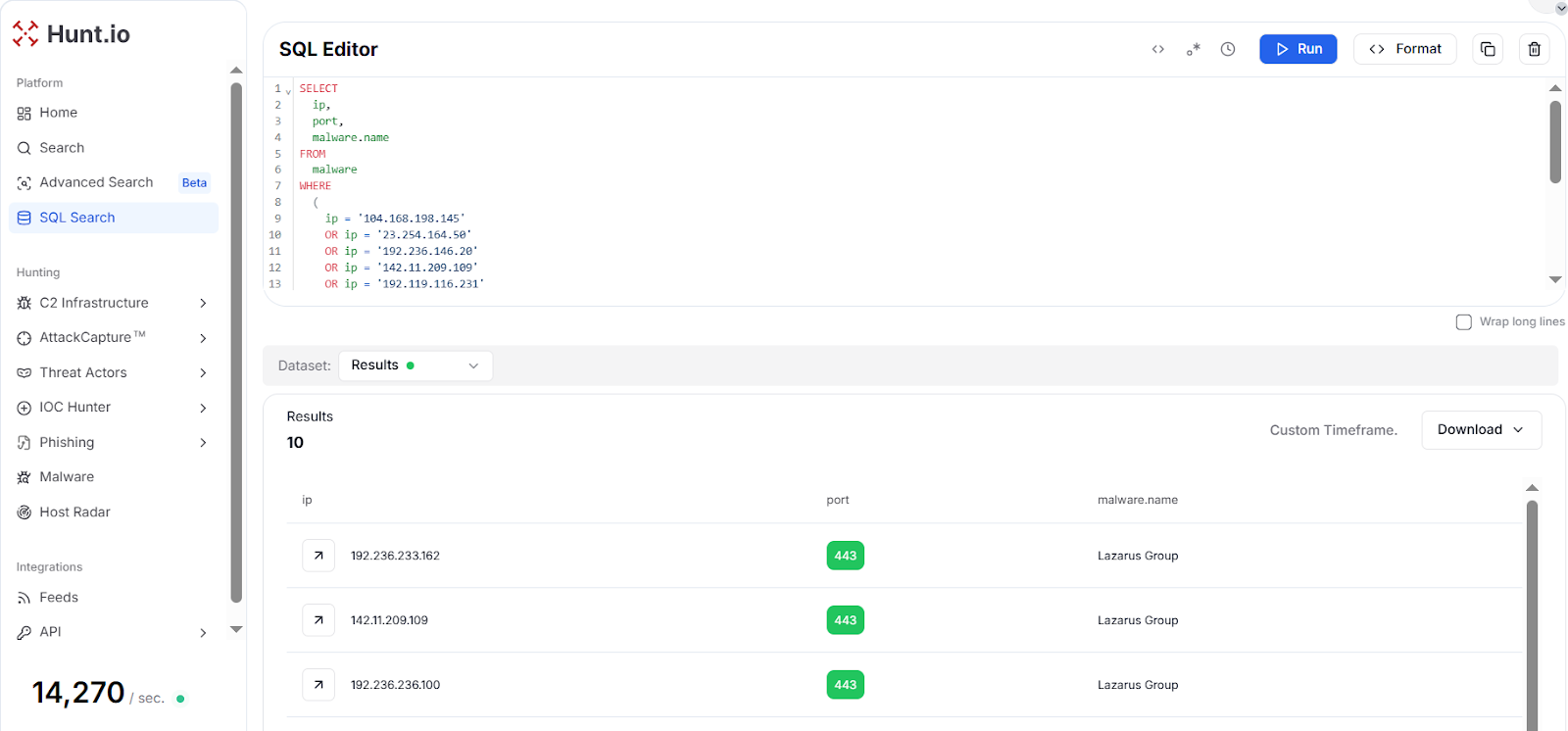Click the malware.name column header

coord(1138,500)
